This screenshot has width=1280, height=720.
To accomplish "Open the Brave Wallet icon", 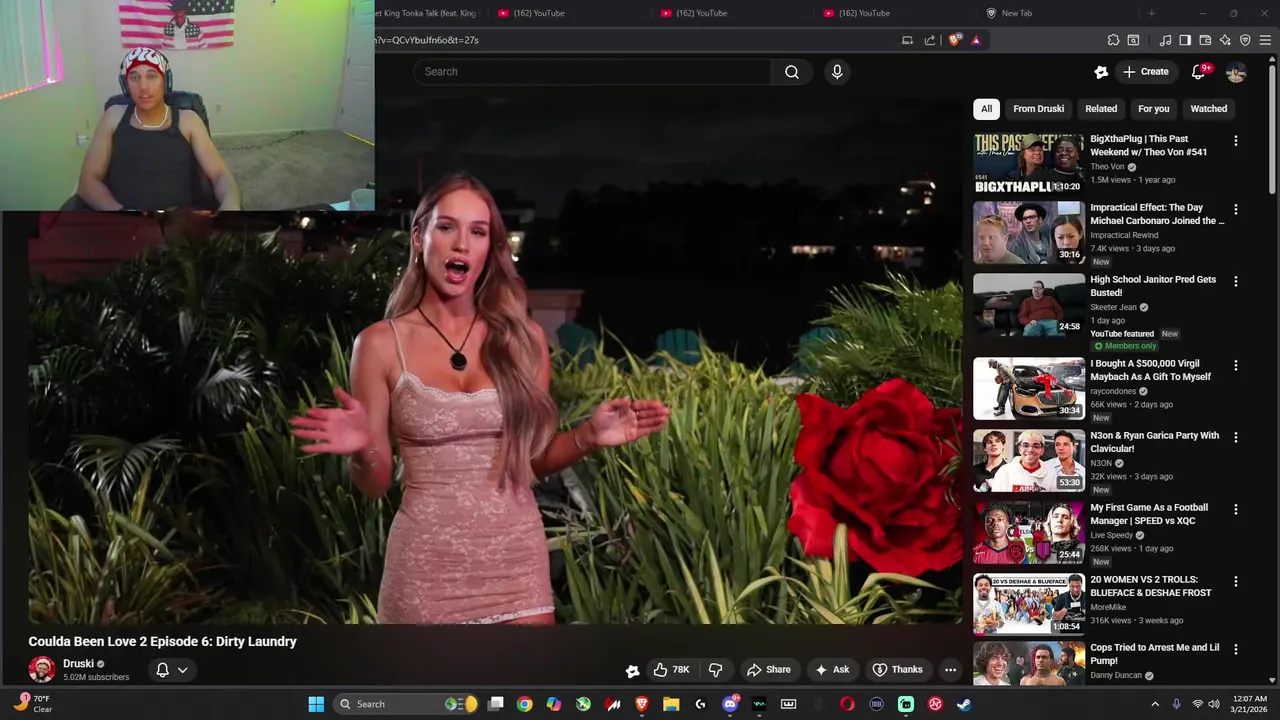I will pyautogui.click(x=1205, y=40).
